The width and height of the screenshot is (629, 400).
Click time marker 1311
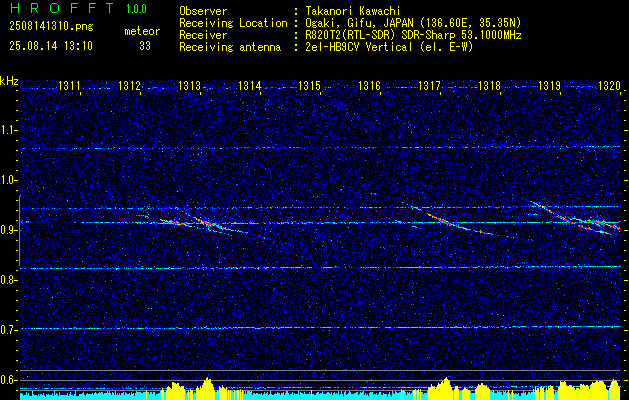click(69, 85)
